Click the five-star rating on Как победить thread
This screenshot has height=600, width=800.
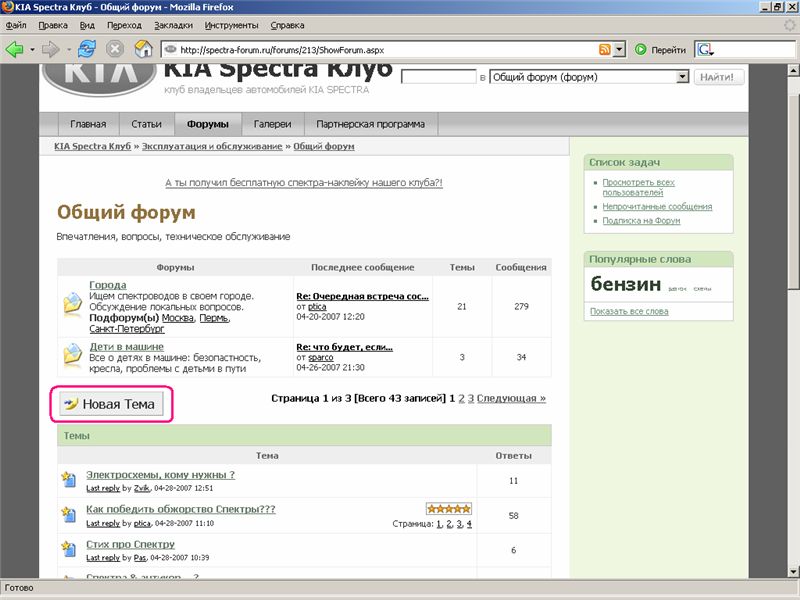pos(448,508)
